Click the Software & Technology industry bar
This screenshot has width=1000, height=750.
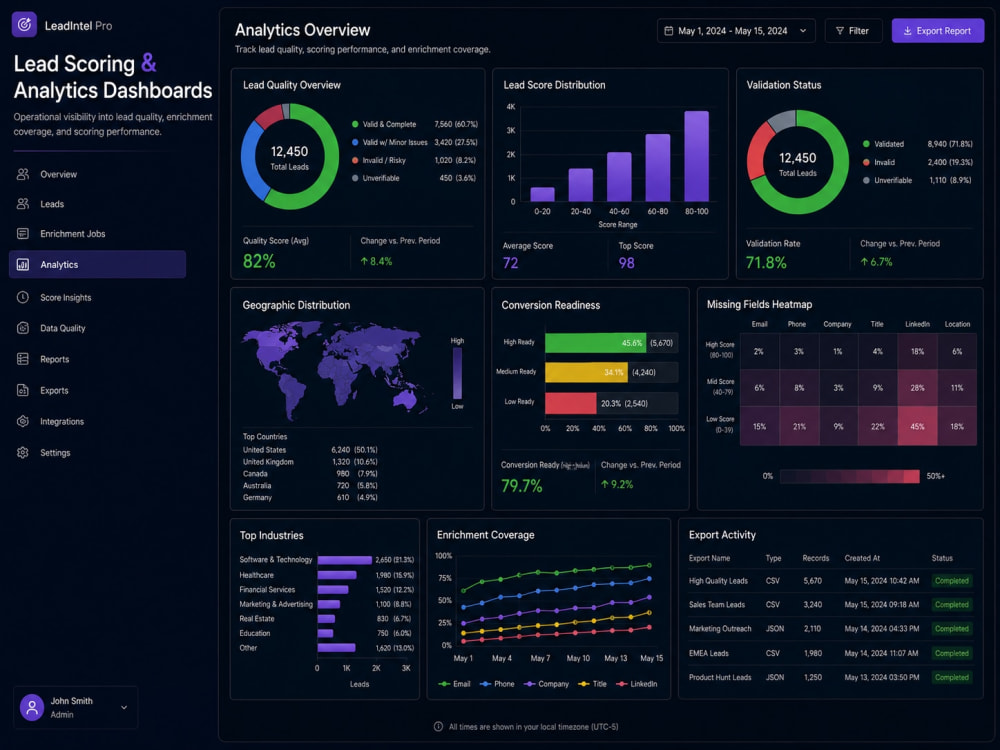[344, 560]
